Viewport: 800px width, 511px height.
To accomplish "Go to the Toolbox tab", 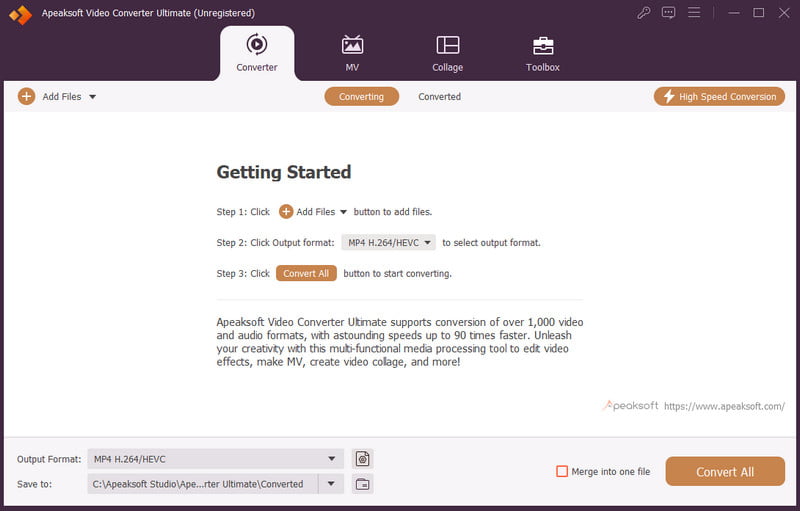I will (x=543, y=54).
